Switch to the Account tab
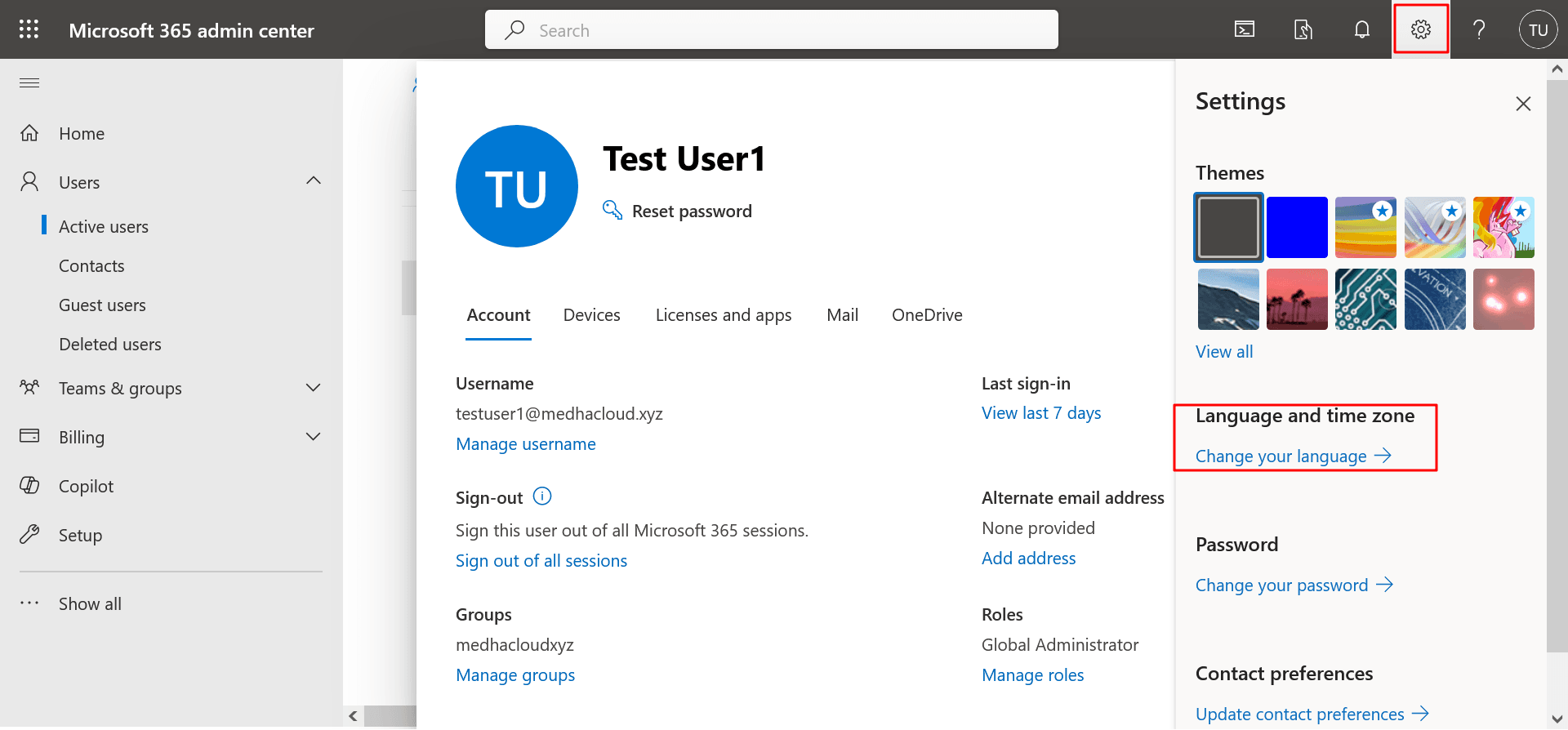Image resolution: width=1568 pixels, height=730 pixels. 498,315
